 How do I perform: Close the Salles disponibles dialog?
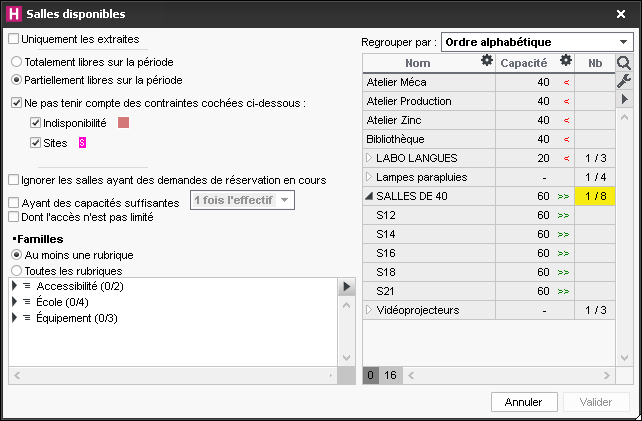click(621, 14)
